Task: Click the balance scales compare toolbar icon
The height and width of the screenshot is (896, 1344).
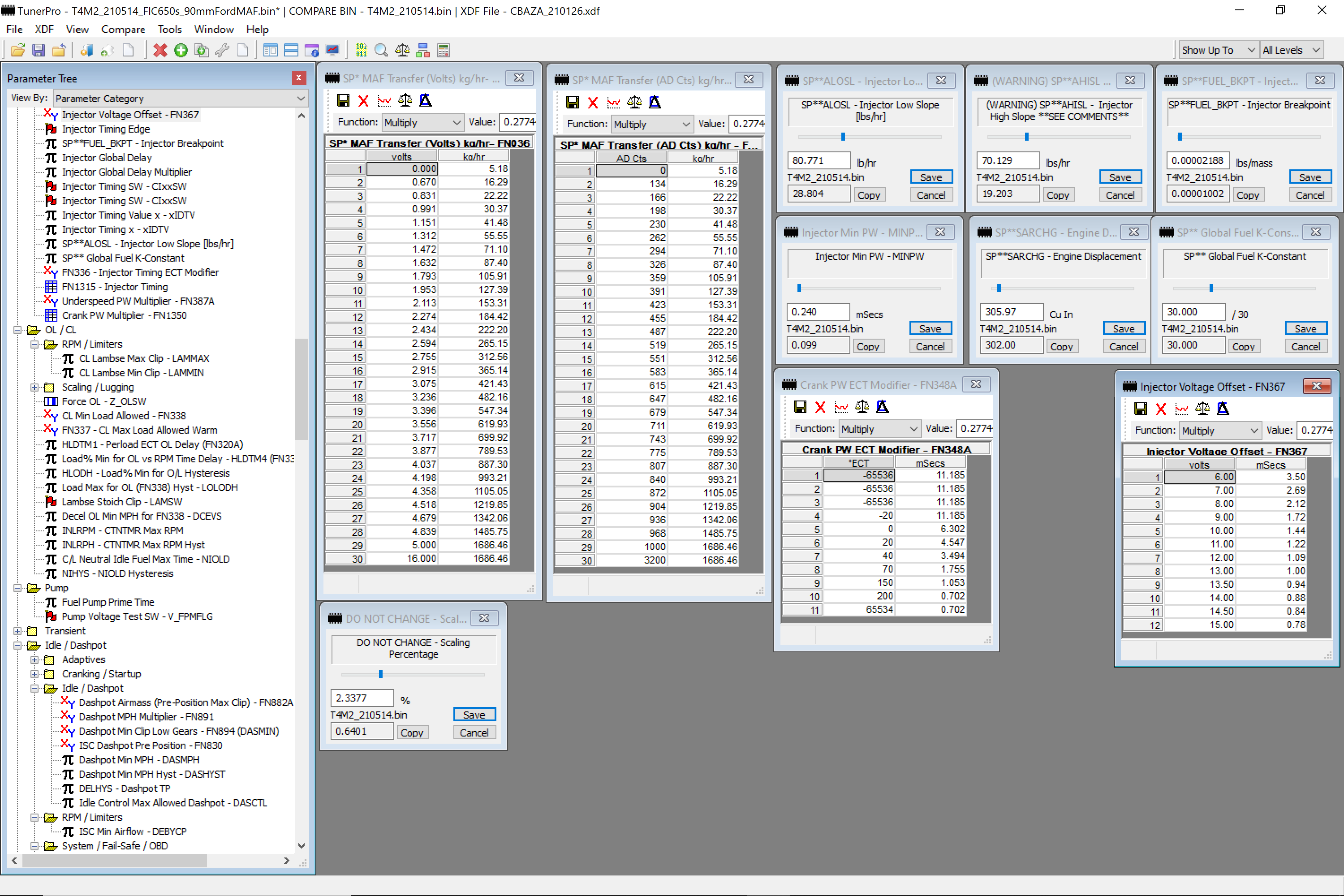Action: click(x=402, y=50)
